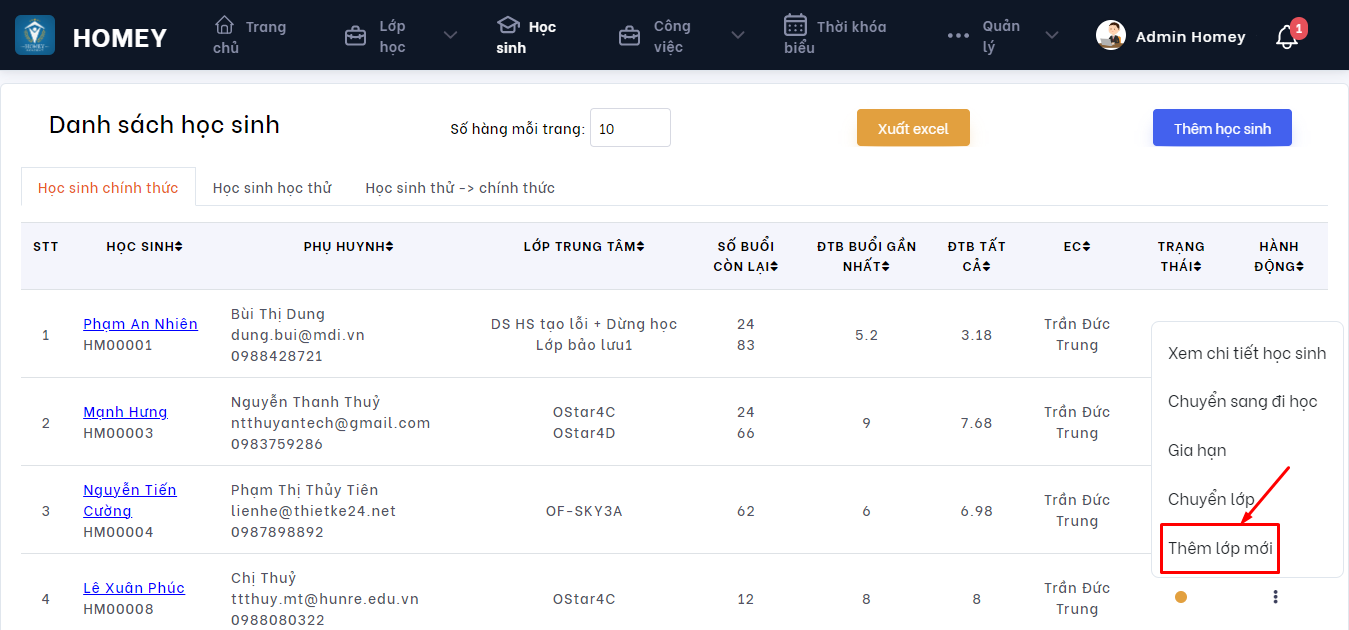1349x630 pixels.
Task: Open the Học sinh thử -> chính thức tab
Action: 460,188
